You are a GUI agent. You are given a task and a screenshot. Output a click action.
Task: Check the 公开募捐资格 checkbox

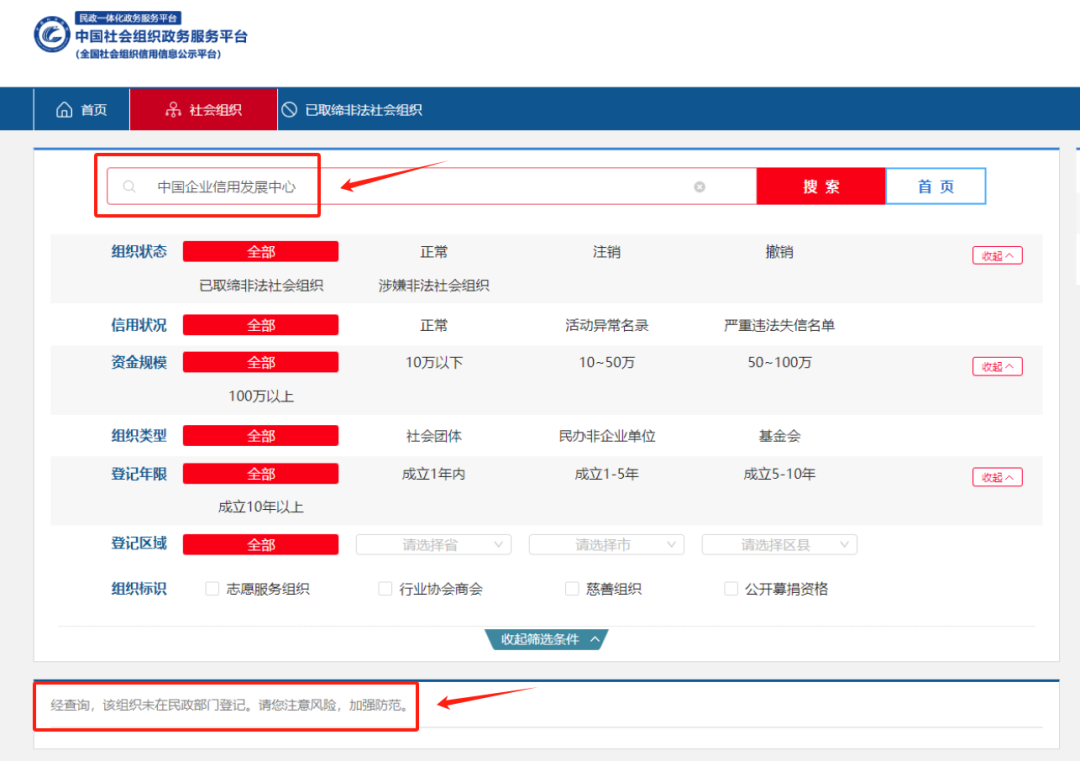coord(731,589)
